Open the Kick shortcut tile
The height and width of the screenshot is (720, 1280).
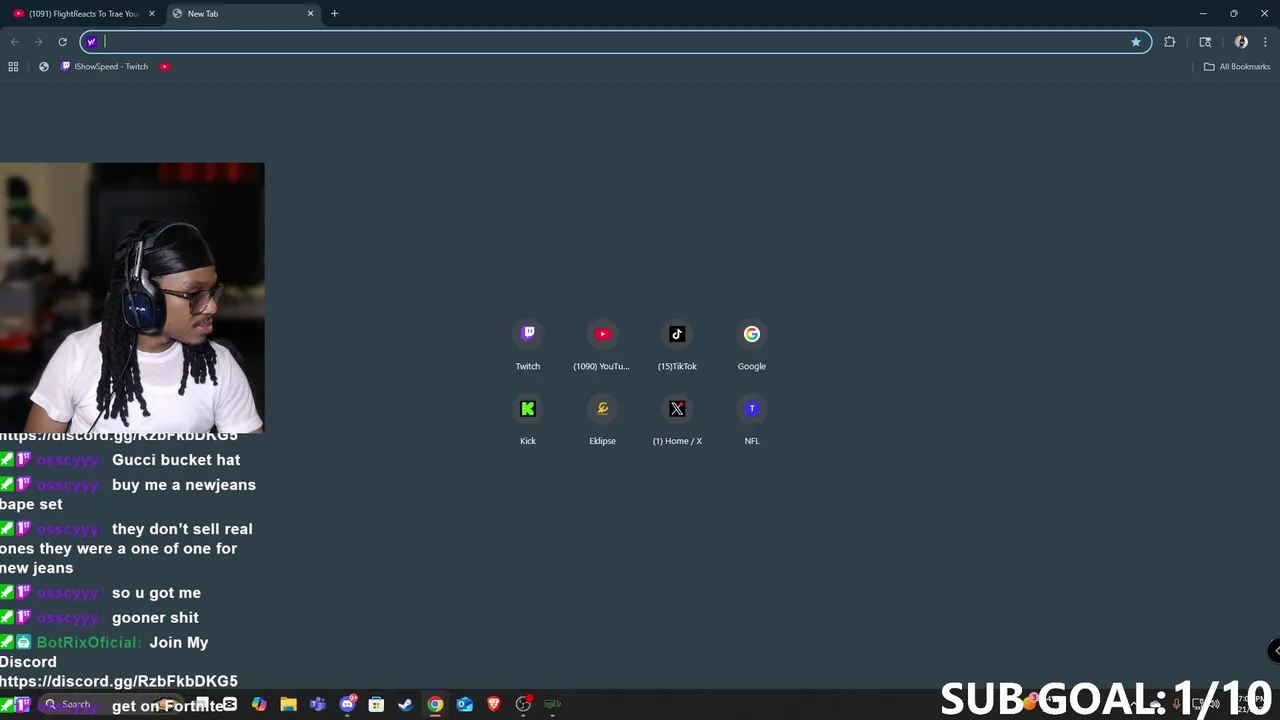click(x=528, y=420)
